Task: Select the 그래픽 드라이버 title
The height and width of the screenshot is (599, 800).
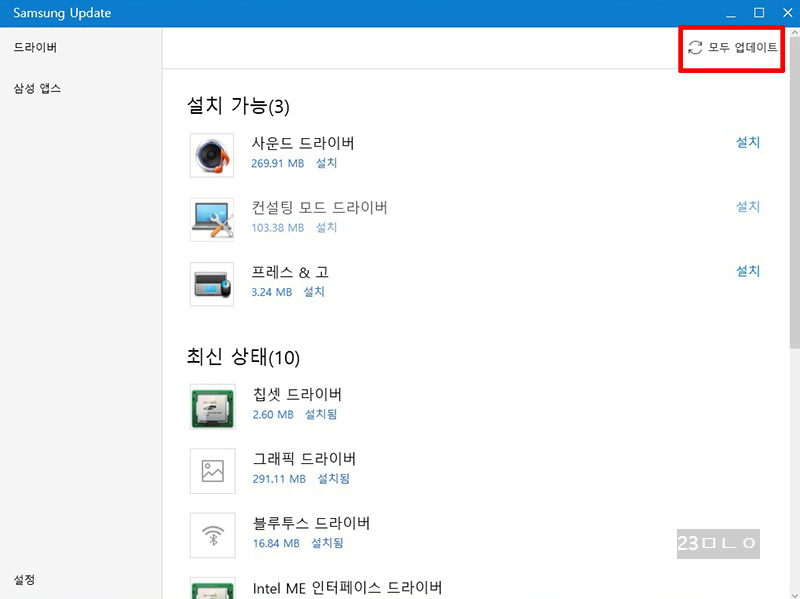Action: (304, 458)
